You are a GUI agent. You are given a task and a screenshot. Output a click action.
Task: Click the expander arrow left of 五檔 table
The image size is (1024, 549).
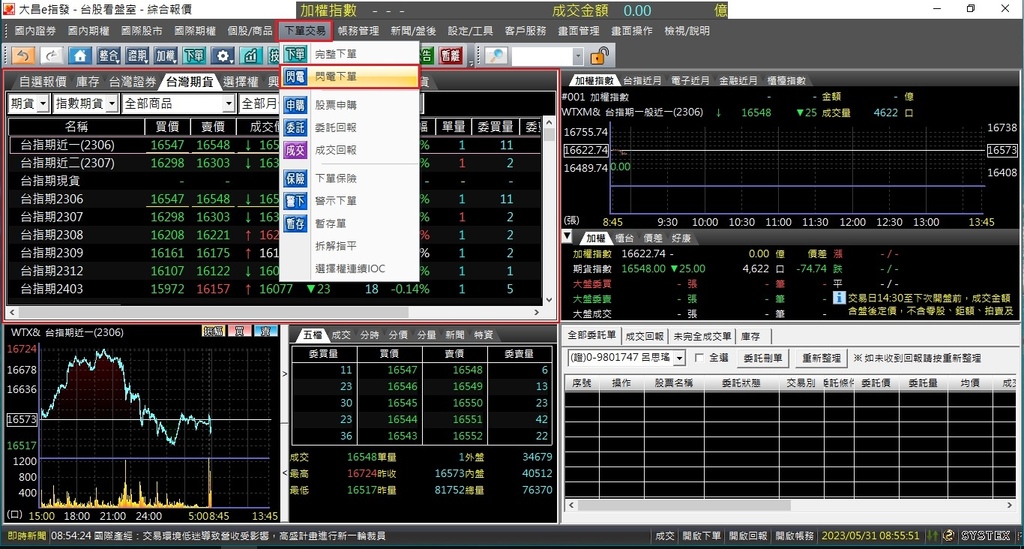[285, 374]
